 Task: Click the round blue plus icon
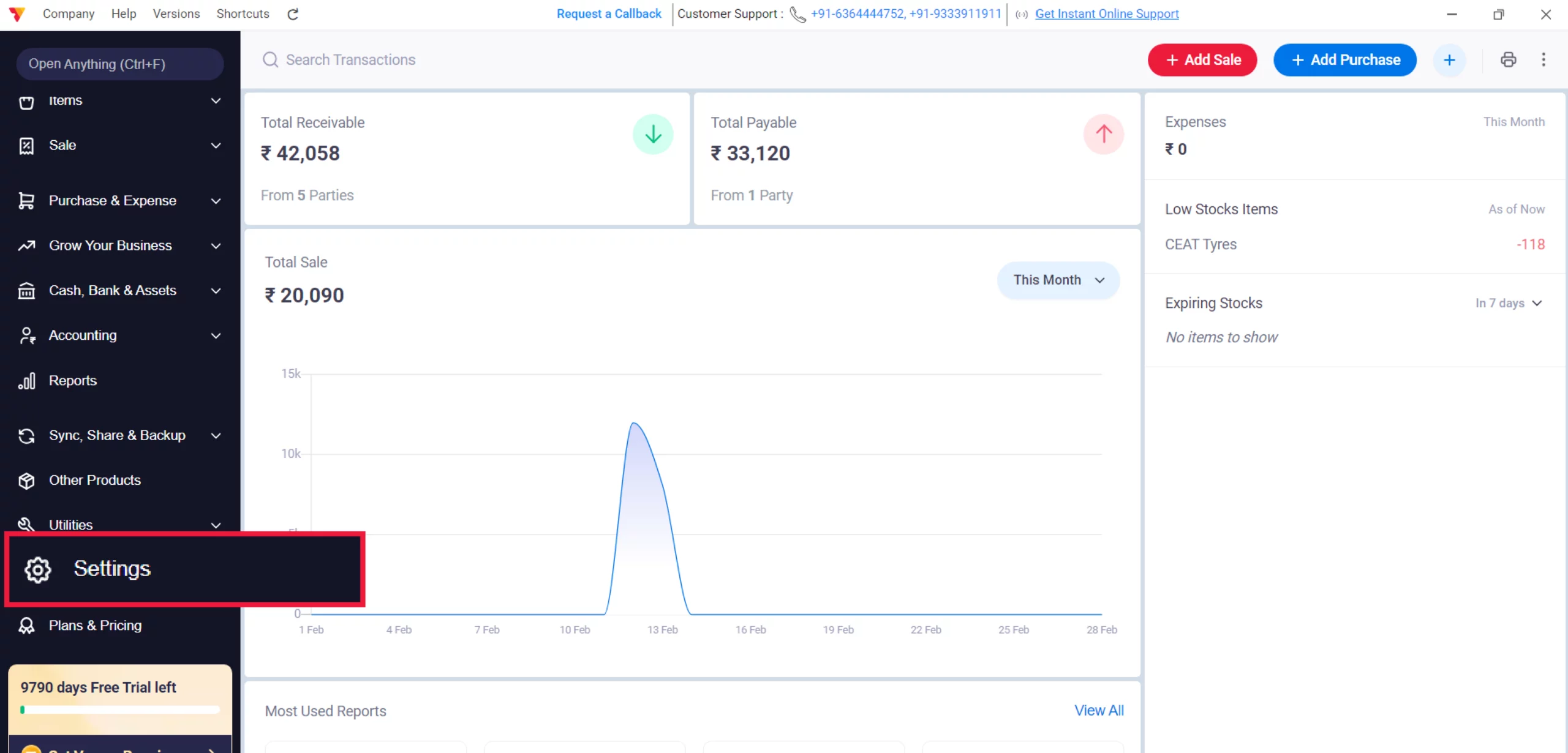coord(1449,60)
